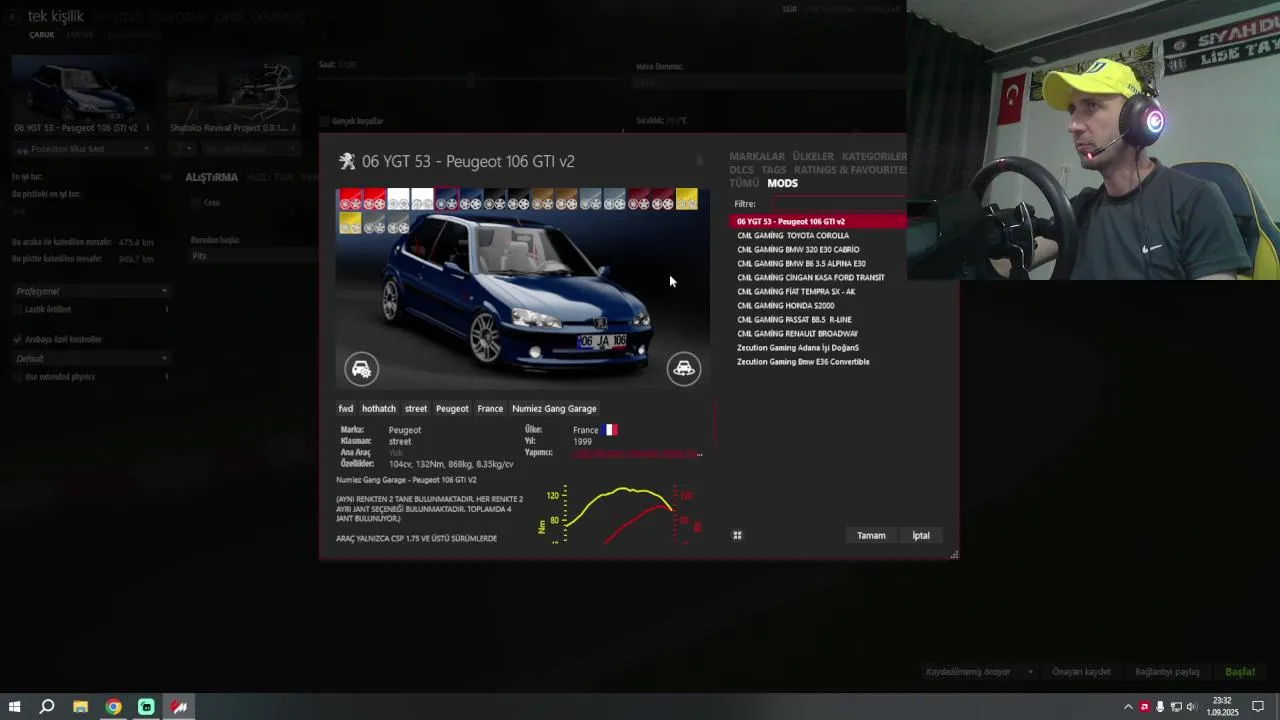This screenshot has height=720, width=1280.
Task: Pick the yellow skin at top row end
Action: pos(686,199)
